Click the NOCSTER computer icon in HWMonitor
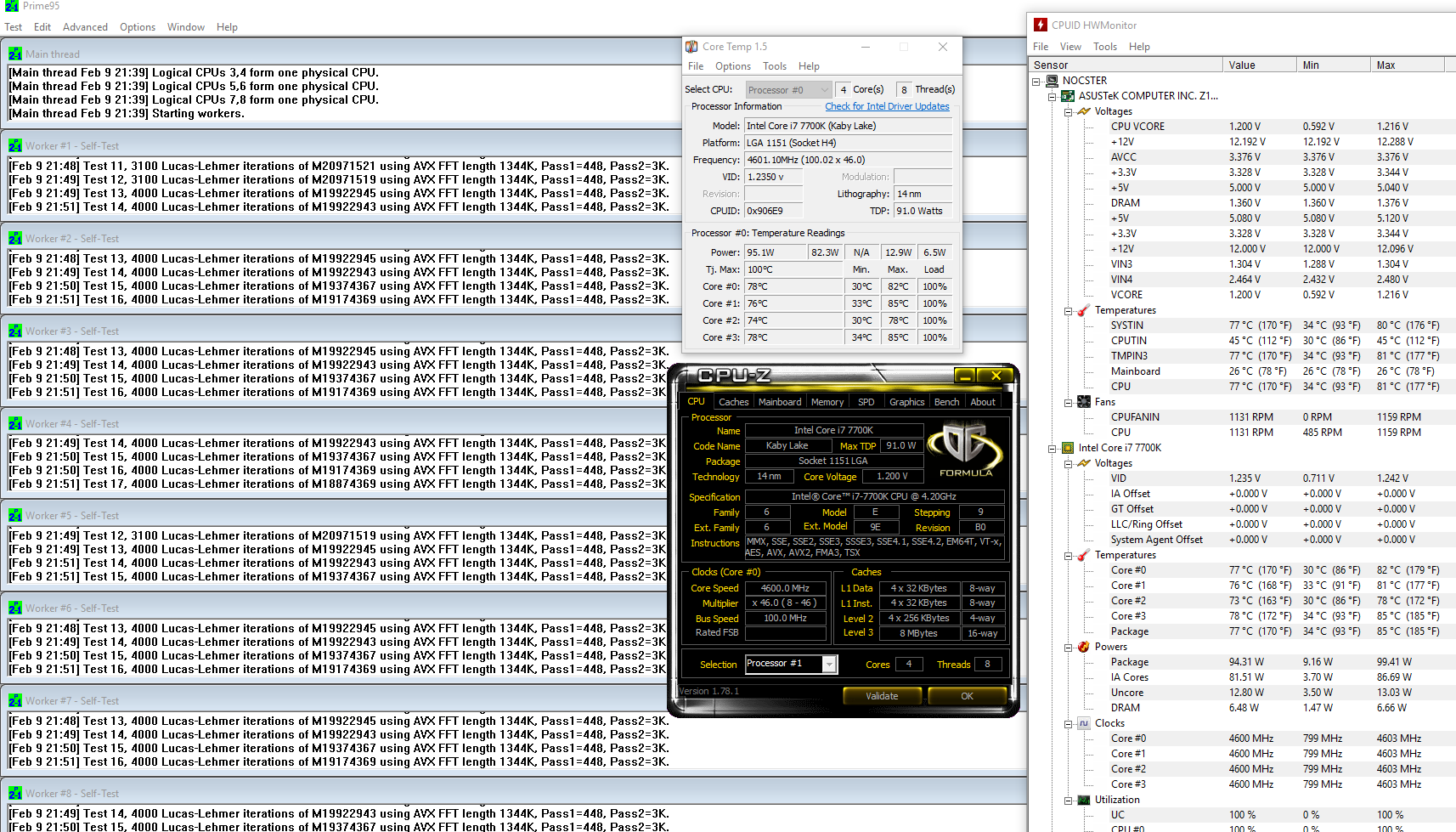Screen dimensions: 1456x832 click(1052, 81)
